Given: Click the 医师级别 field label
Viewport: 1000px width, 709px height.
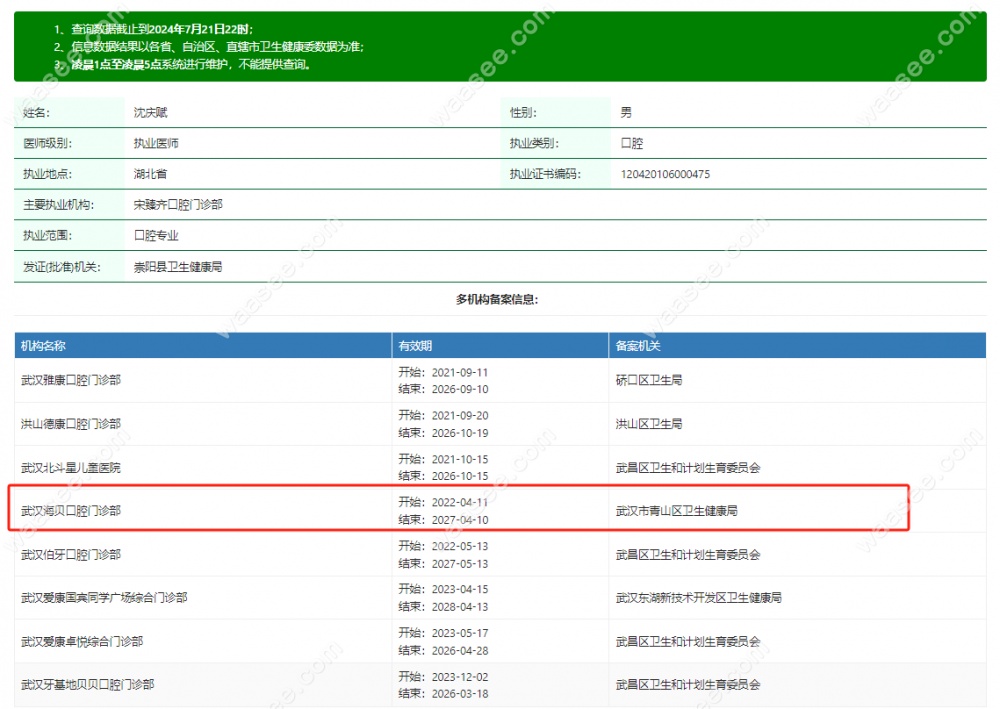Looking at the screenshot, I should pos(47,143).
